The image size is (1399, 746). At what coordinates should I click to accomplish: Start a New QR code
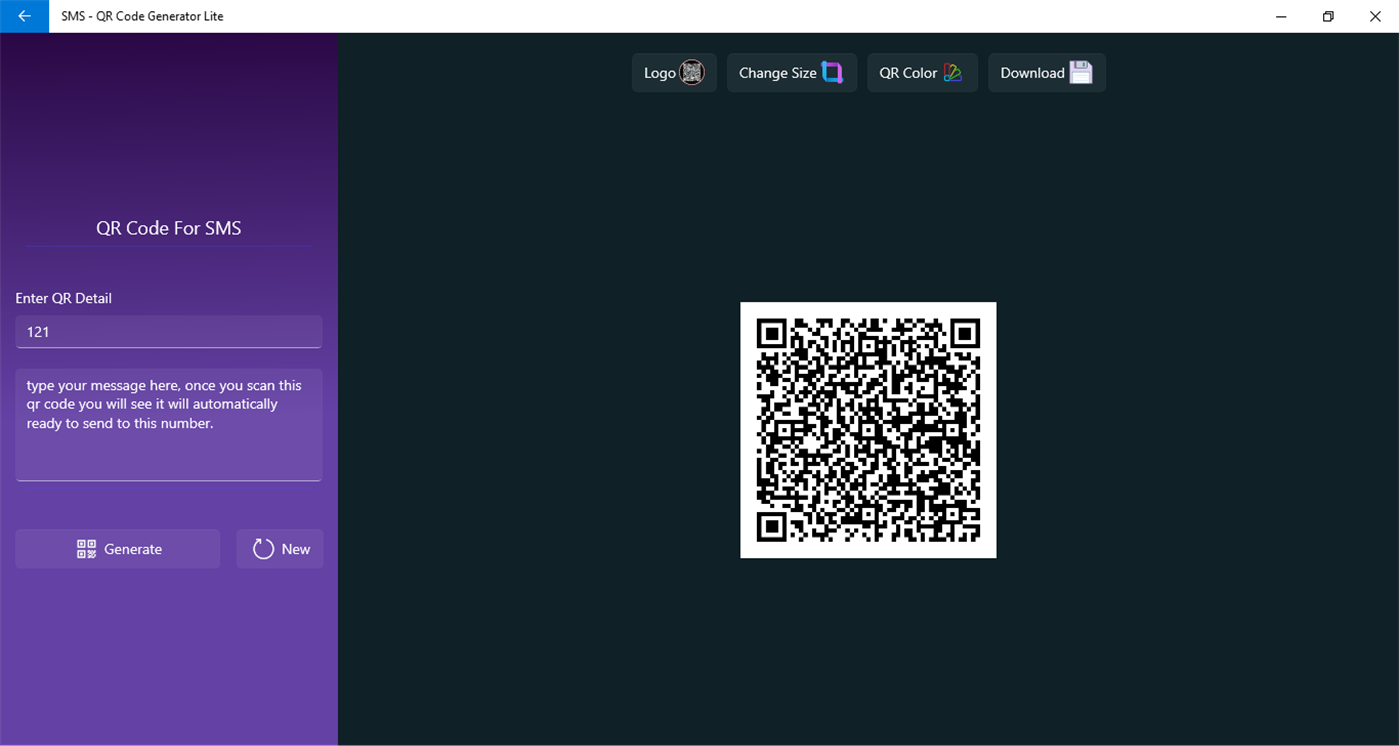[280, 549]
